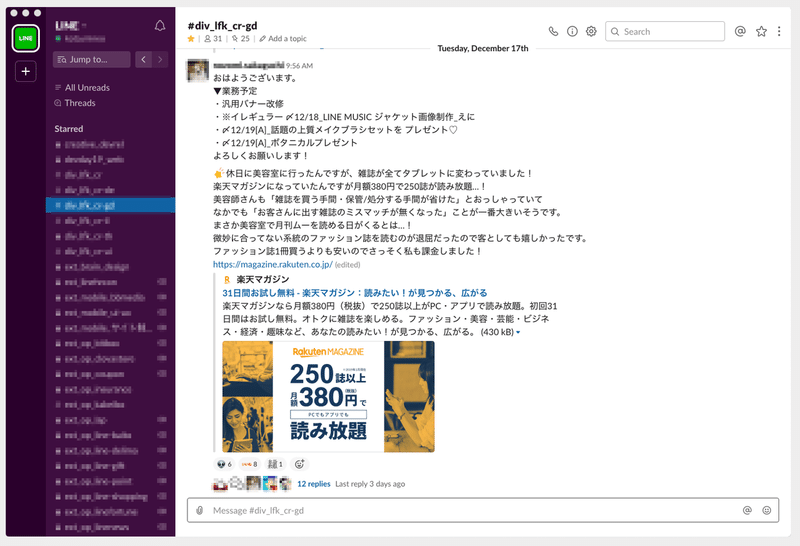Focus the Jump to... quick switcher

pos(91,59)
